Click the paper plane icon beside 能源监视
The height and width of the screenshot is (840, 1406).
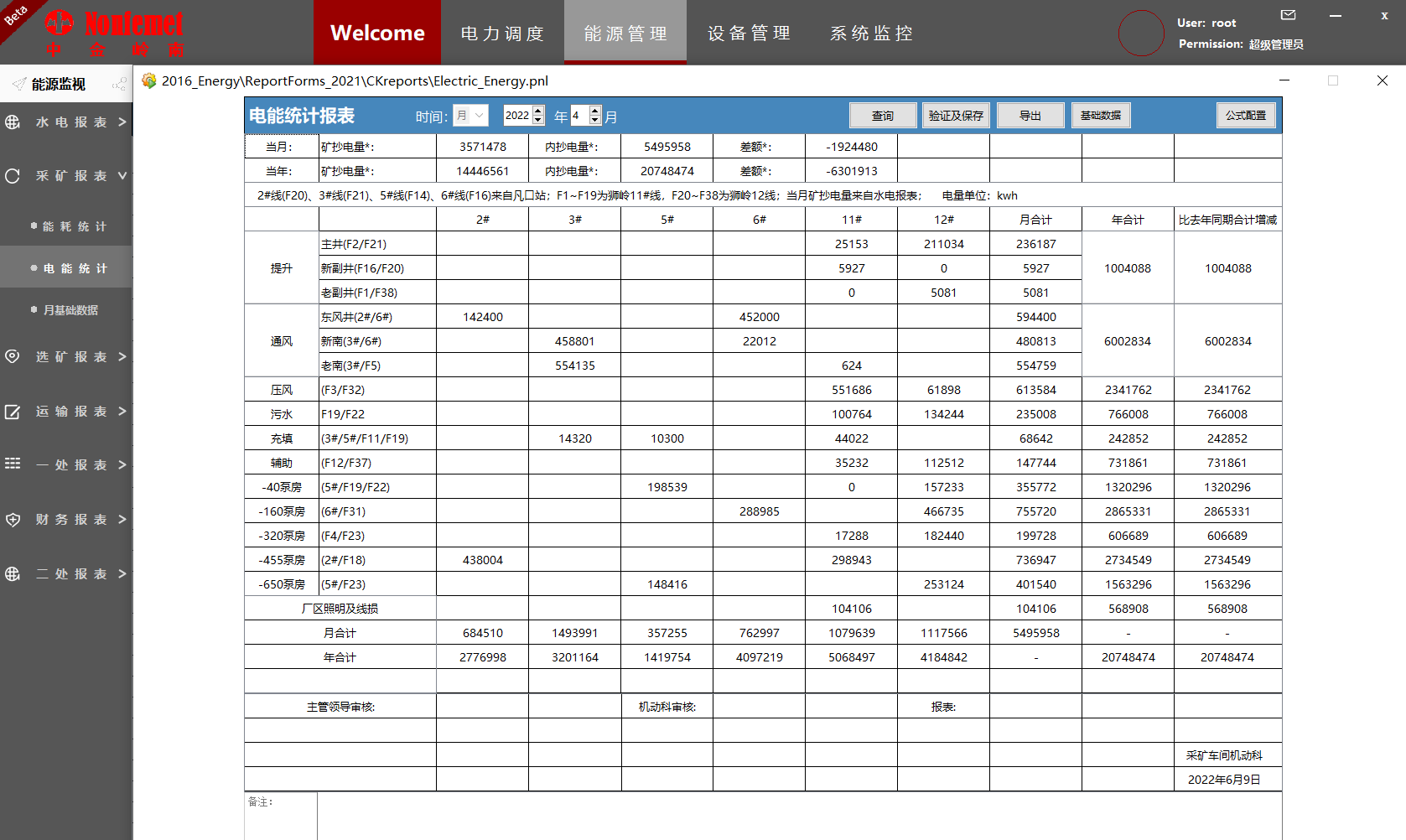pos(18,84)
